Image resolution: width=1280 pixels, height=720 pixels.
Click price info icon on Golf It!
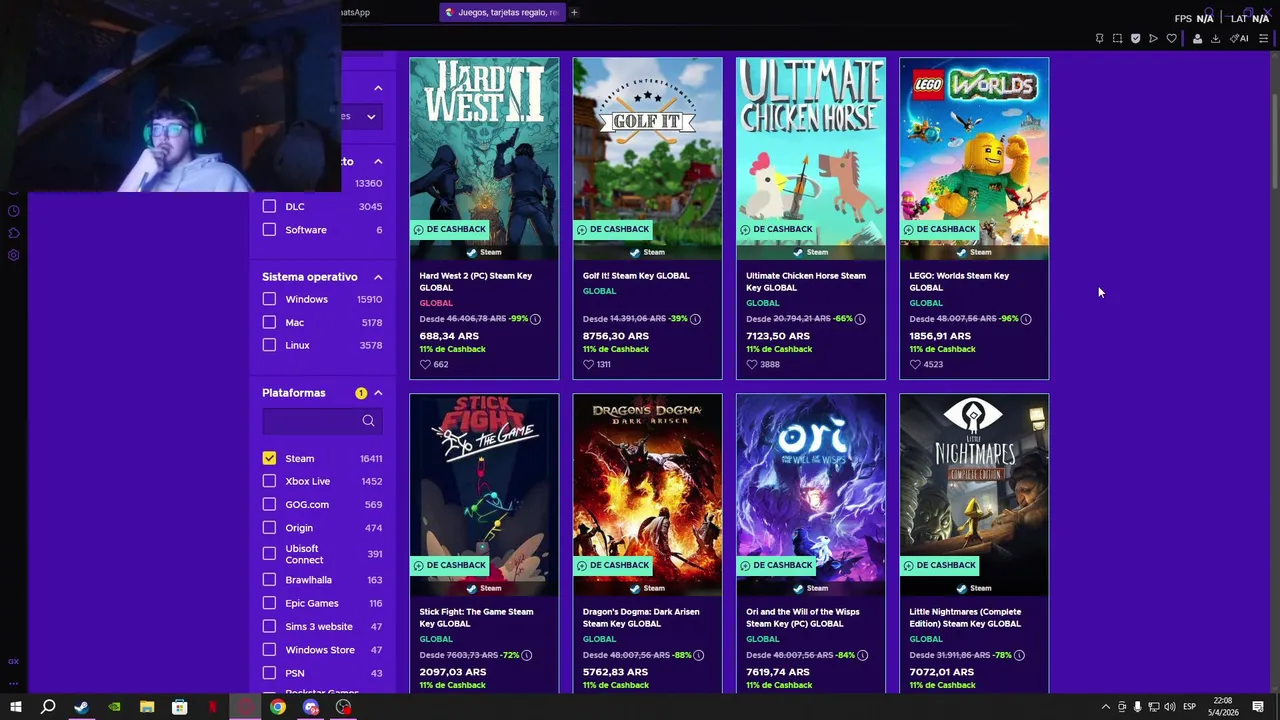point(695,319)
